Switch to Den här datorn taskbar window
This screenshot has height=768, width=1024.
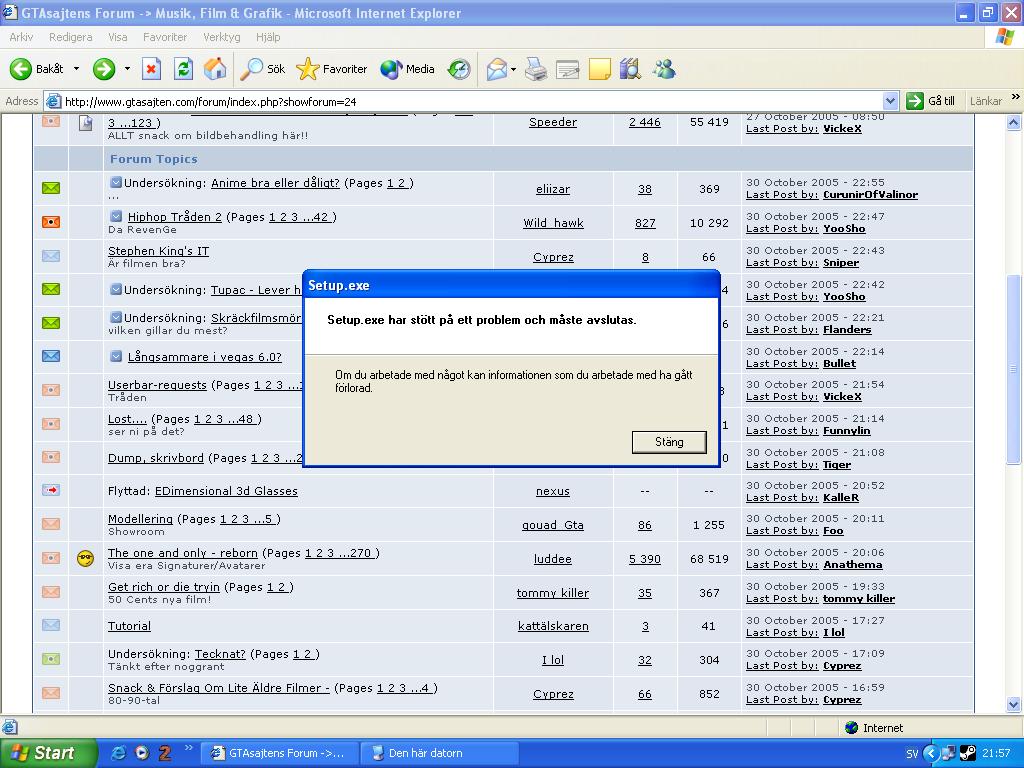tap(440, 753)
